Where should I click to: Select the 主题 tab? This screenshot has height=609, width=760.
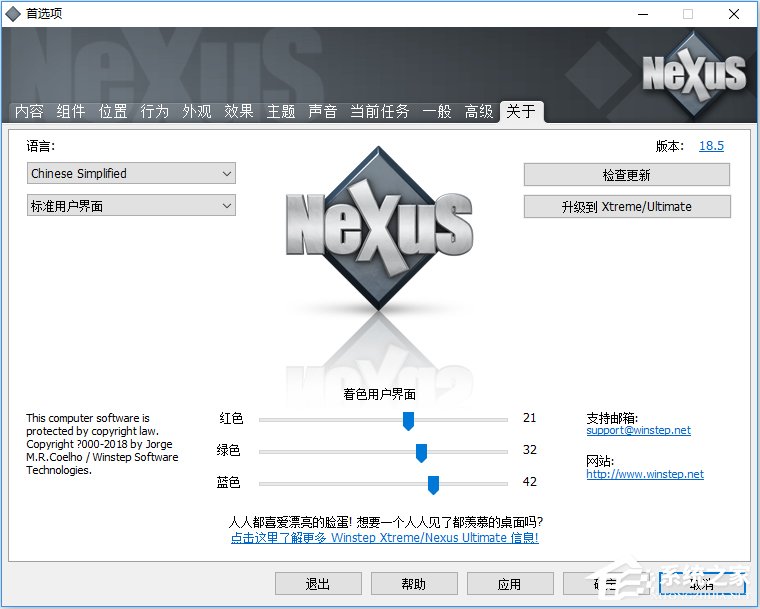[x=281, y=112]
